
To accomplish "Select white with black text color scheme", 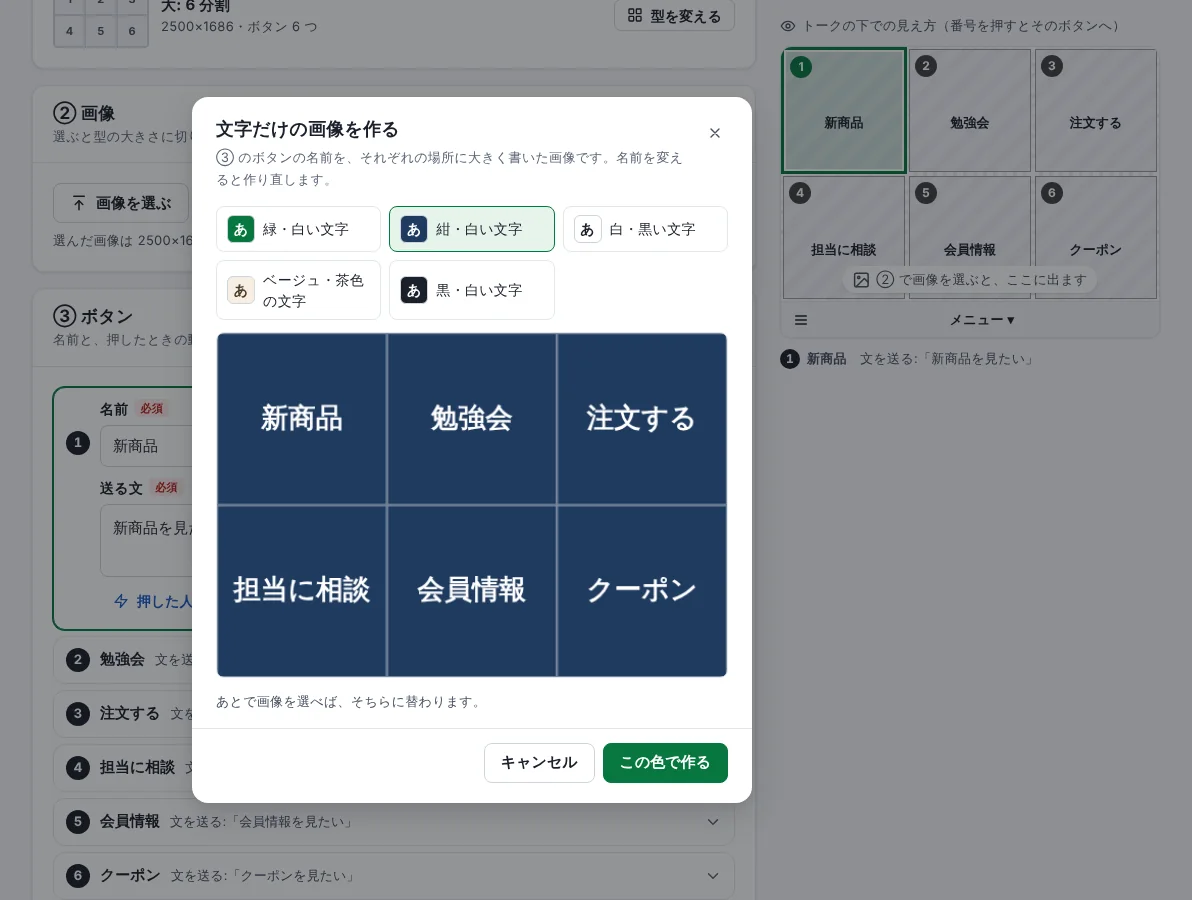I will [x=645, y=229].
